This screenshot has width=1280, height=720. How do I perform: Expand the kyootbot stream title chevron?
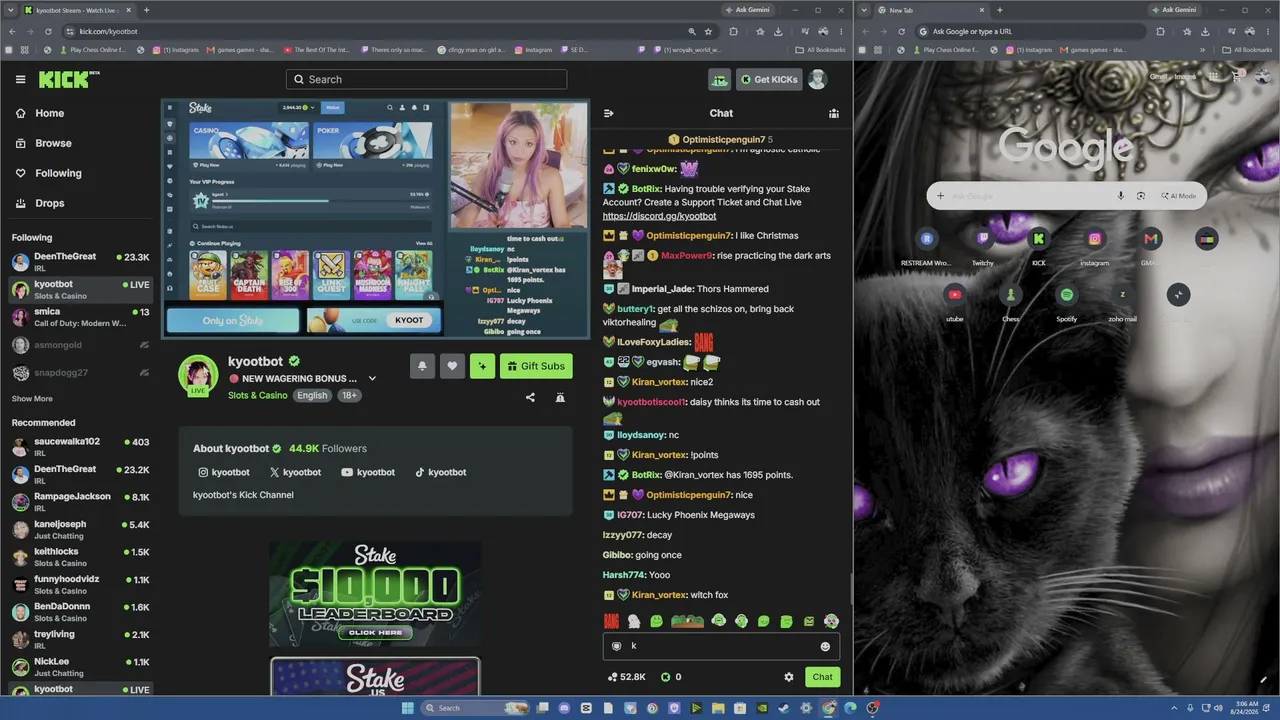pos(372,379)
